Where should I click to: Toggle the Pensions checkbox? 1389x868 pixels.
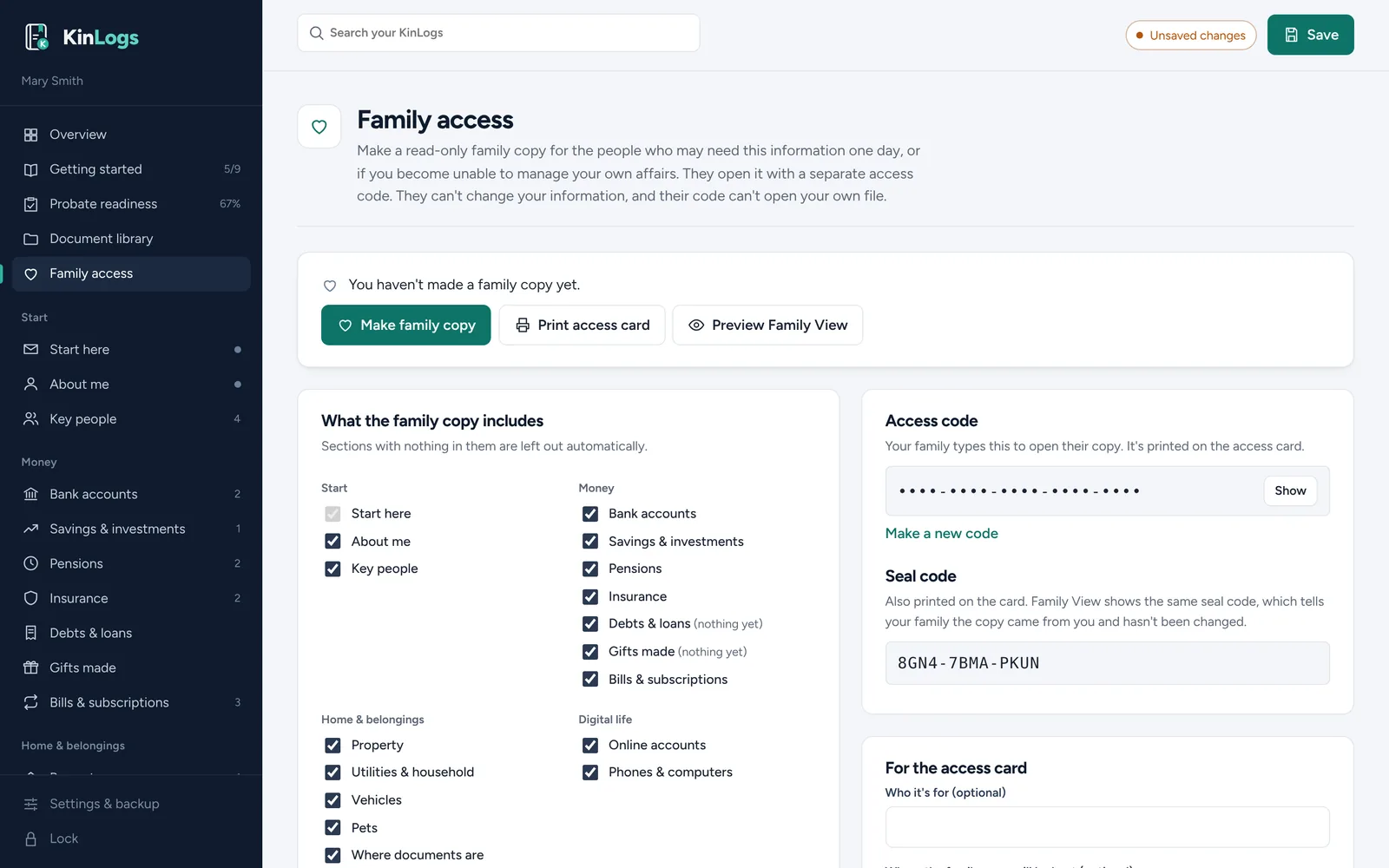(x=590, y=569)
